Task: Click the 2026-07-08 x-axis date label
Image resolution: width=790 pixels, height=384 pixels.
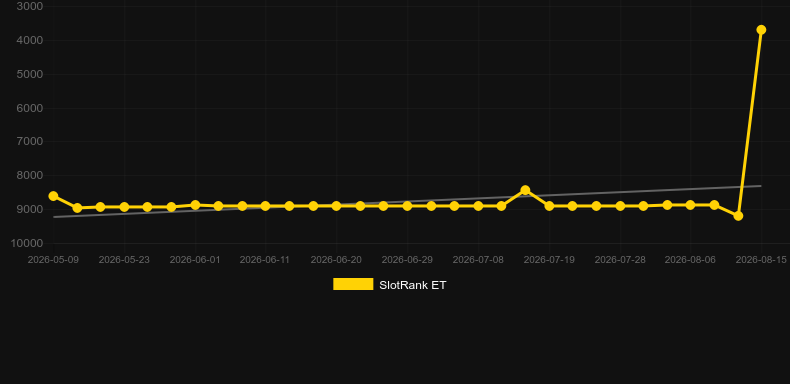Action: [x=478, y=260]
